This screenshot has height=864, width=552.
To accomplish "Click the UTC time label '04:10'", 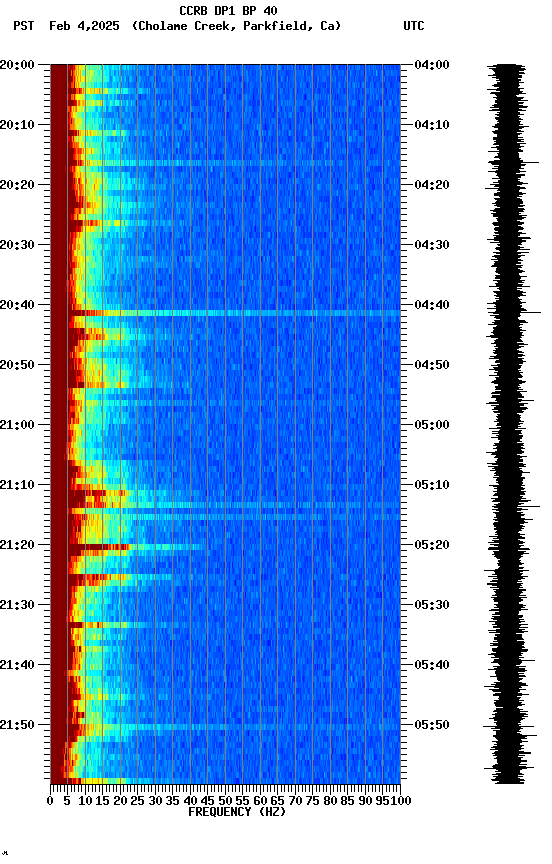I will (432, 125).
